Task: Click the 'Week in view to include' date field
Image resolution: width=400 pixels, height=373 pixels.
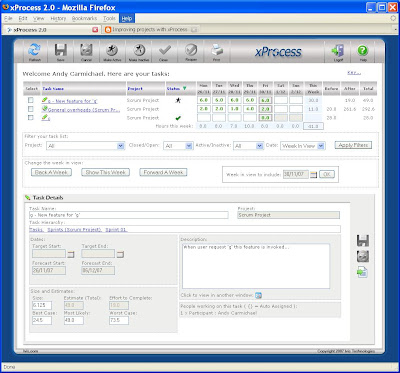Action: click(x=296, y=174)
